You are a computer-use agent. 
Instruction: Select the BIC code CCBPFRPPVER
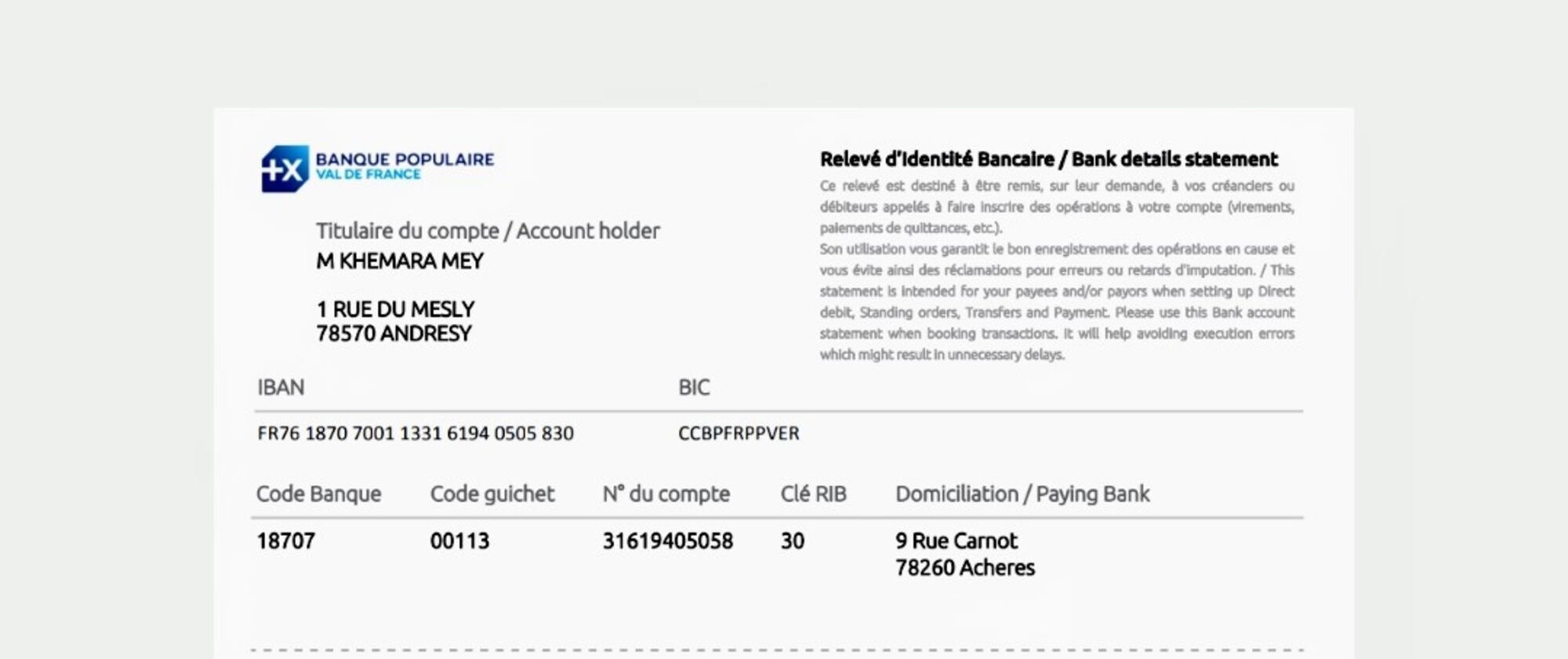point(739,433)
